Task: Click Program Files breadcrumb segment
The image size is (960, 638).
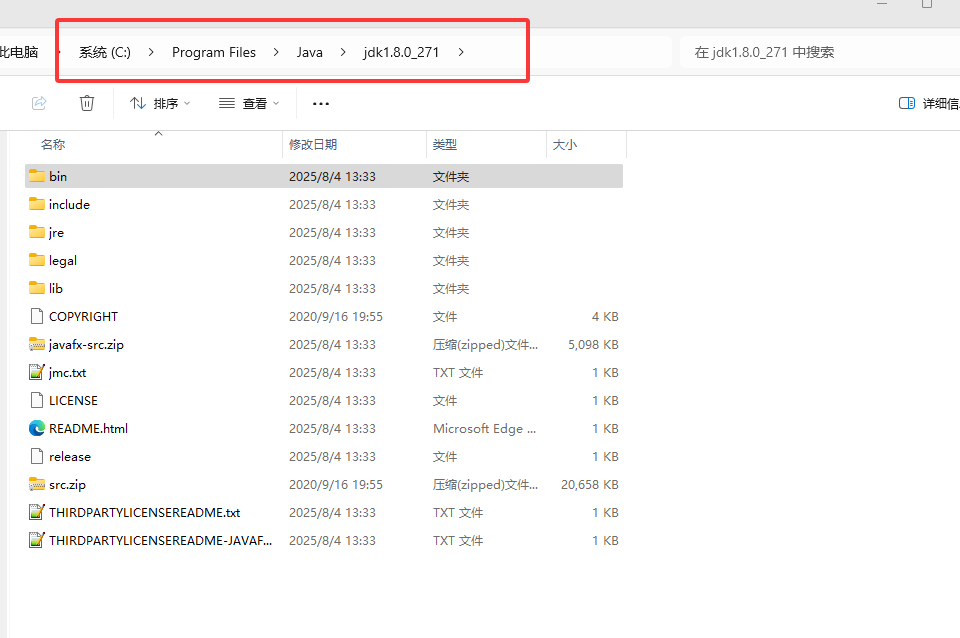Action: [214, 53]
